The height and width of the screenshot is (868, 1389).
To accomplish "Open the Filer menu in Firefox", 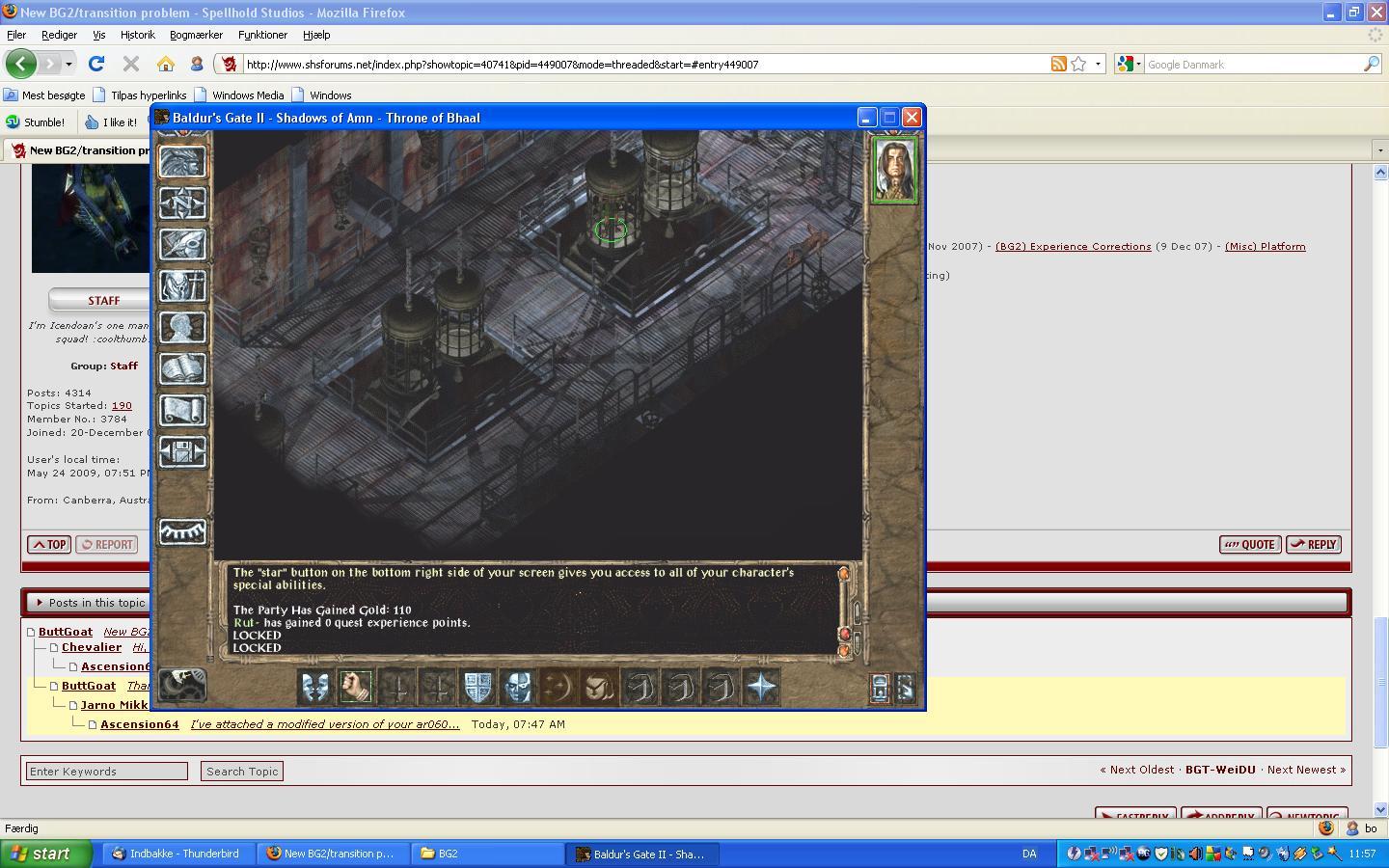I will 16,35.
